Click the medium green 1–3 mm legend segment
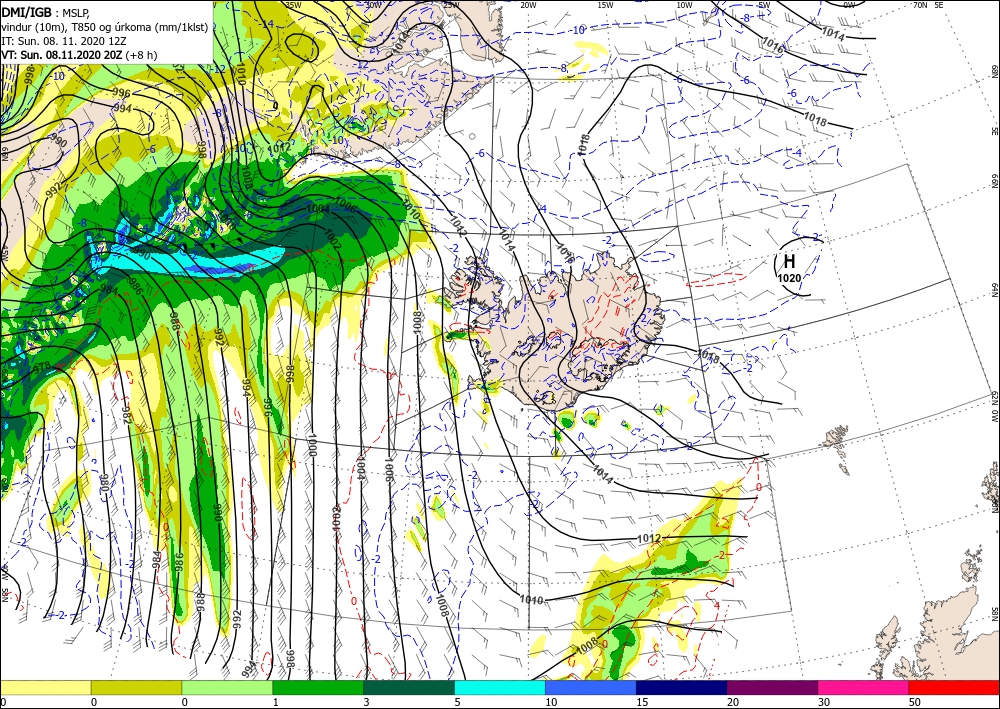 tap(318, 687)
